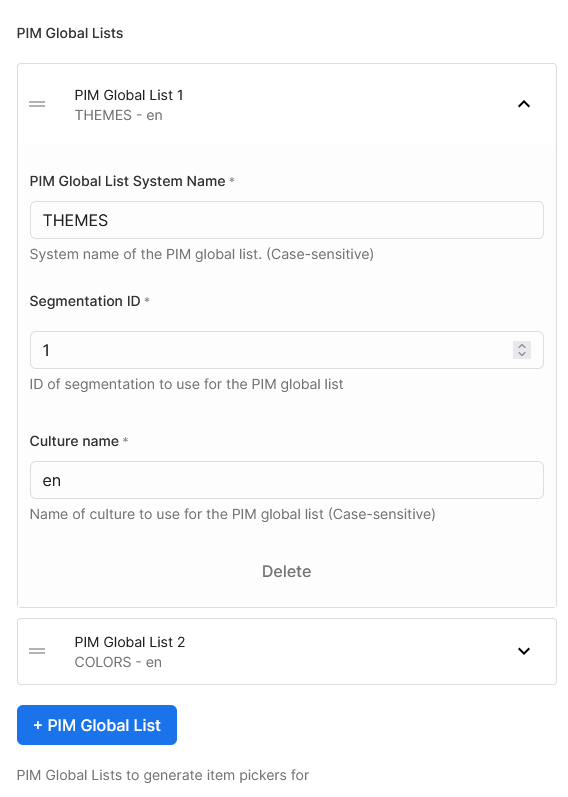Click the "Culture name" label

[x=74, y=441]
